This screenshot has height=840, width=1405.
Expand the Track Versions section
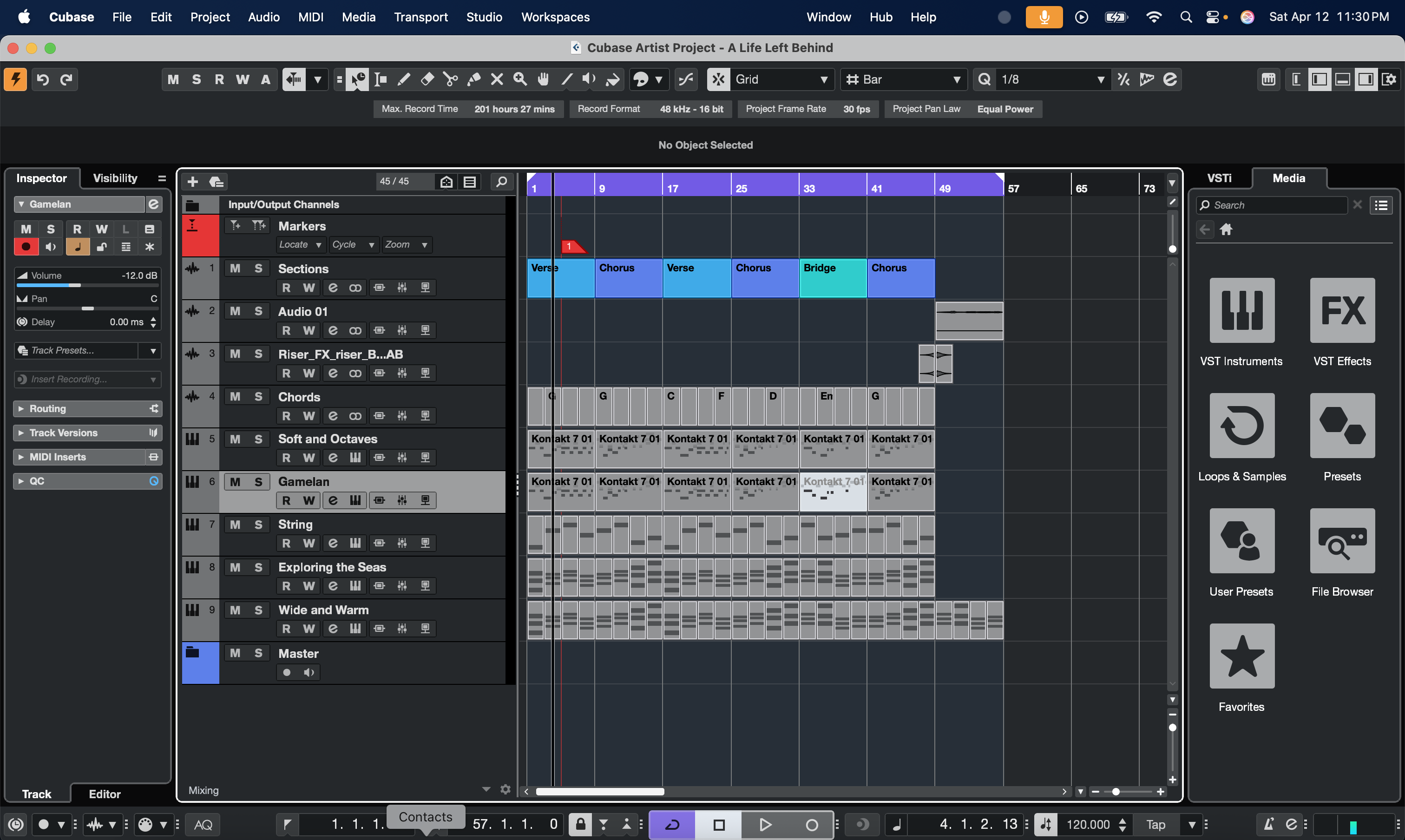[x=87, y=433]
